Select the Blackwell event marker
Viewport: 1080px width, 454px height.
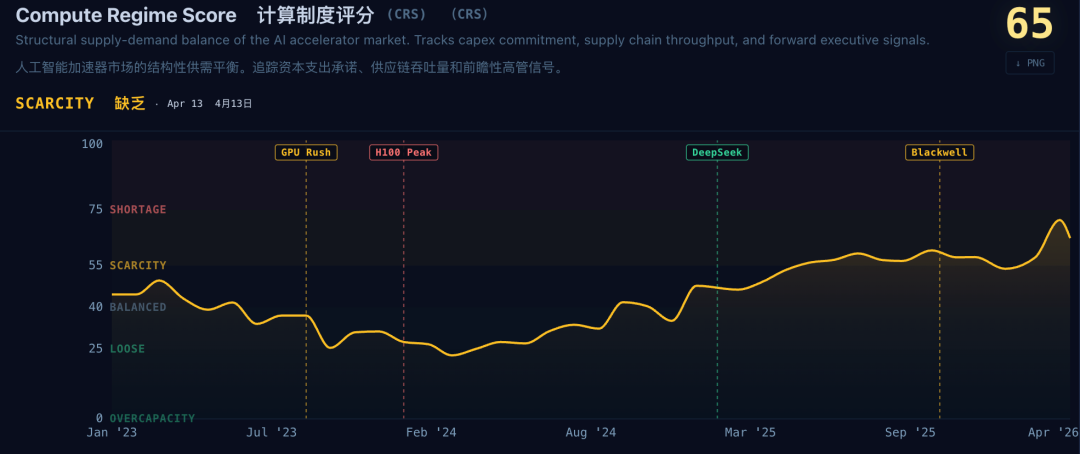[939, 153]
